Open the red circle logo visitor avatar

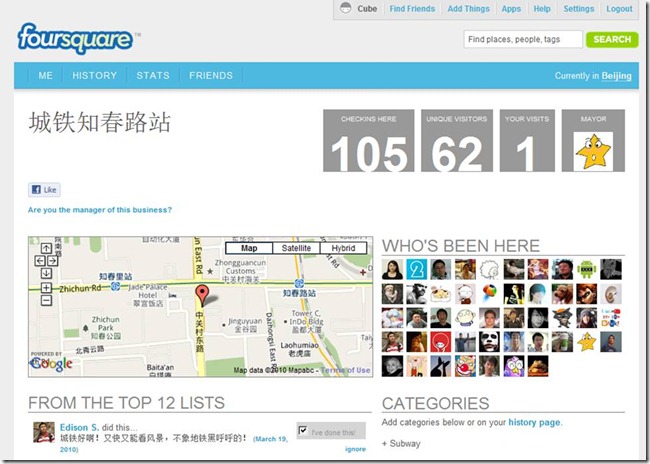441,342
